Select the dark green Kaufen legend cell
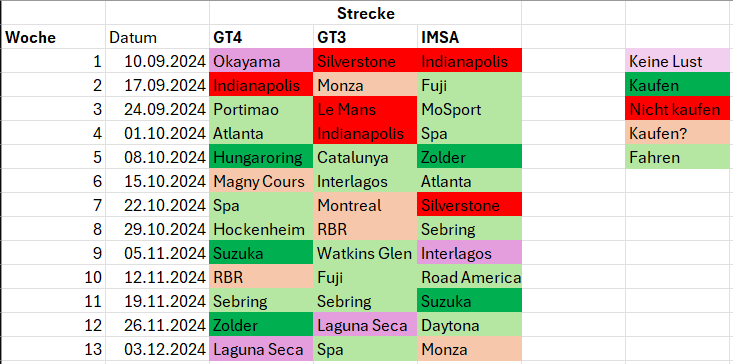 click(679, 85)
